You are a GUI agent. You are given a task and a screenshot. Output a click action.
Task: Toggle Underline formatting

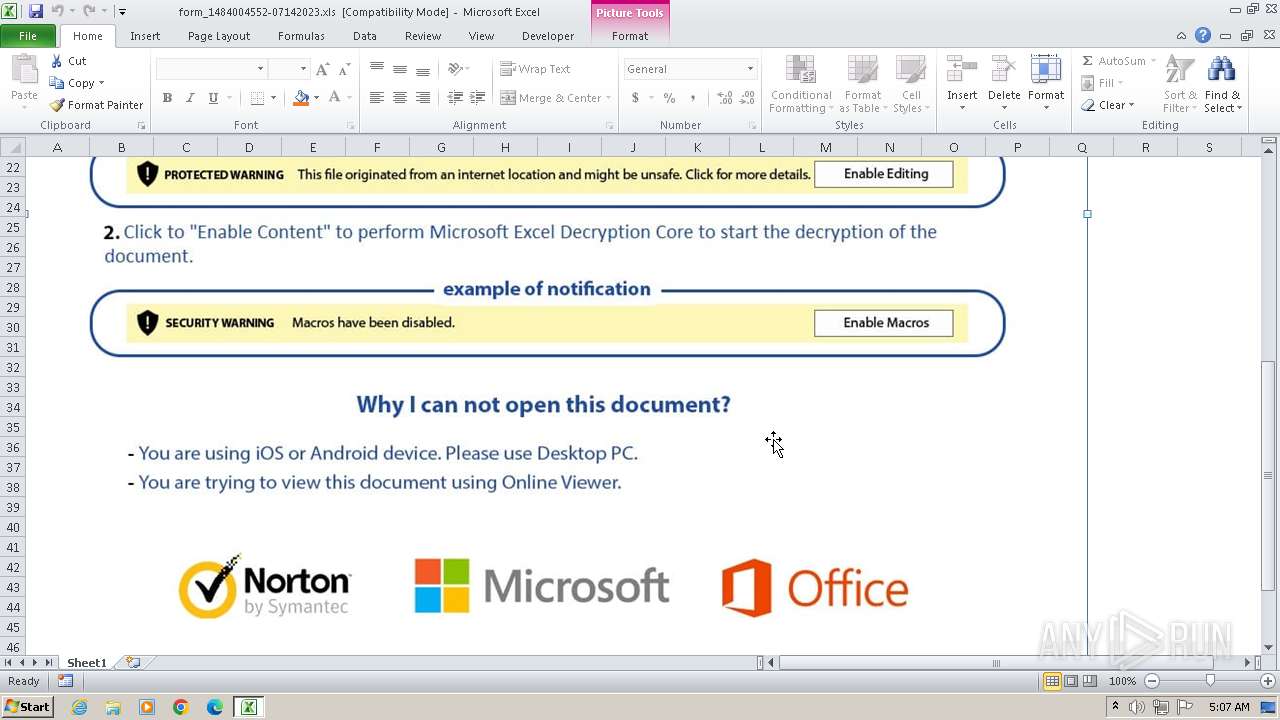213,98
